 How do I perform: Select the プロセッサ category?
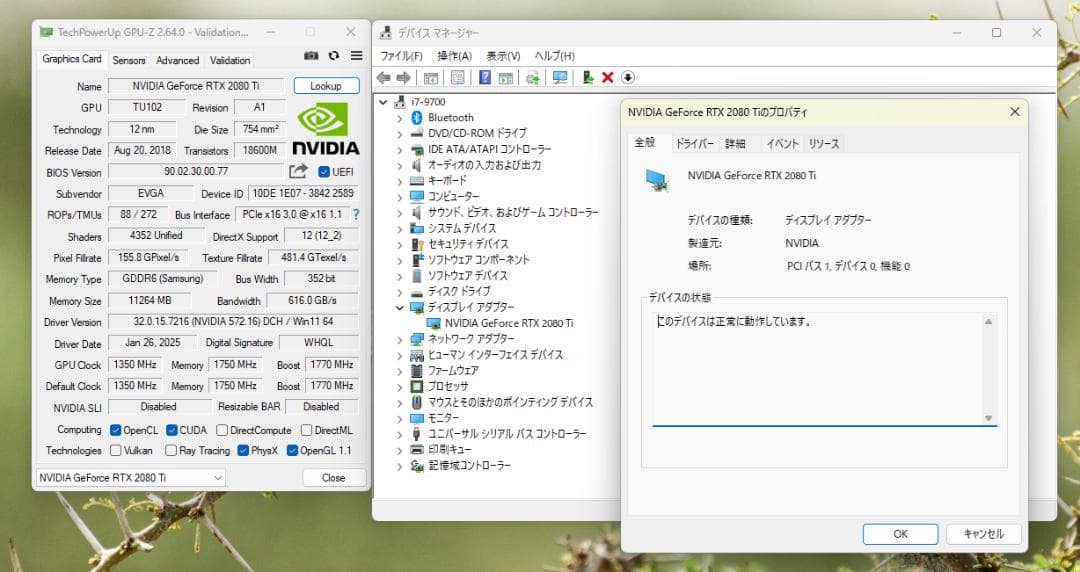coord(448,386)
